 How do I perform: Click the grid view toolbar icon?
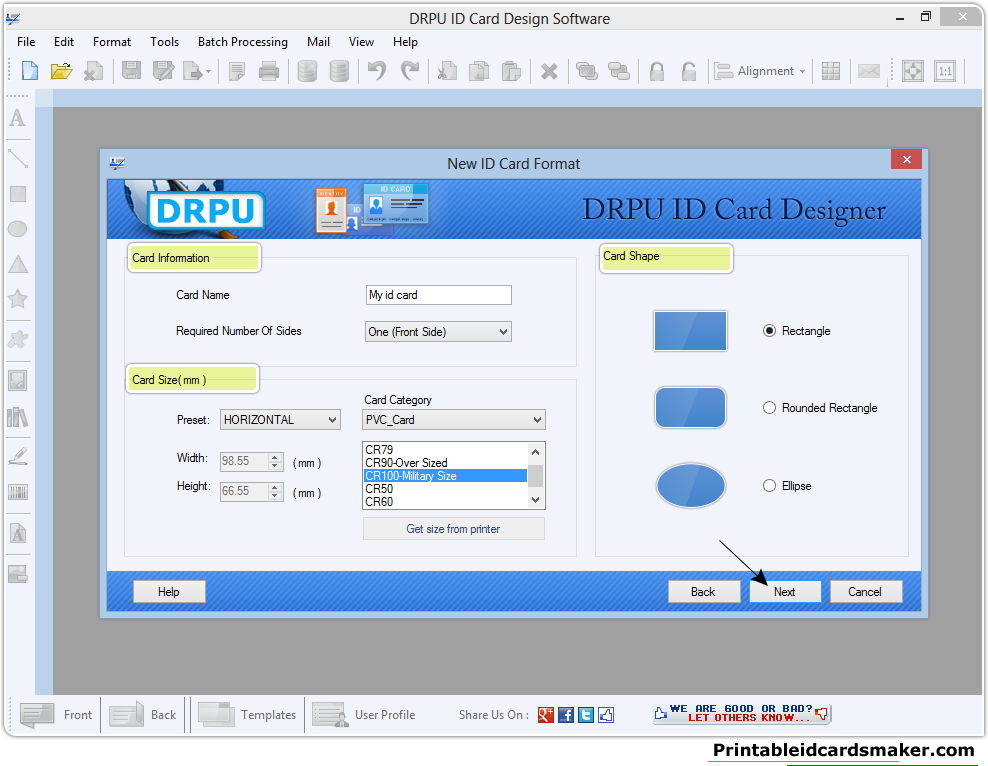[830, 71]
